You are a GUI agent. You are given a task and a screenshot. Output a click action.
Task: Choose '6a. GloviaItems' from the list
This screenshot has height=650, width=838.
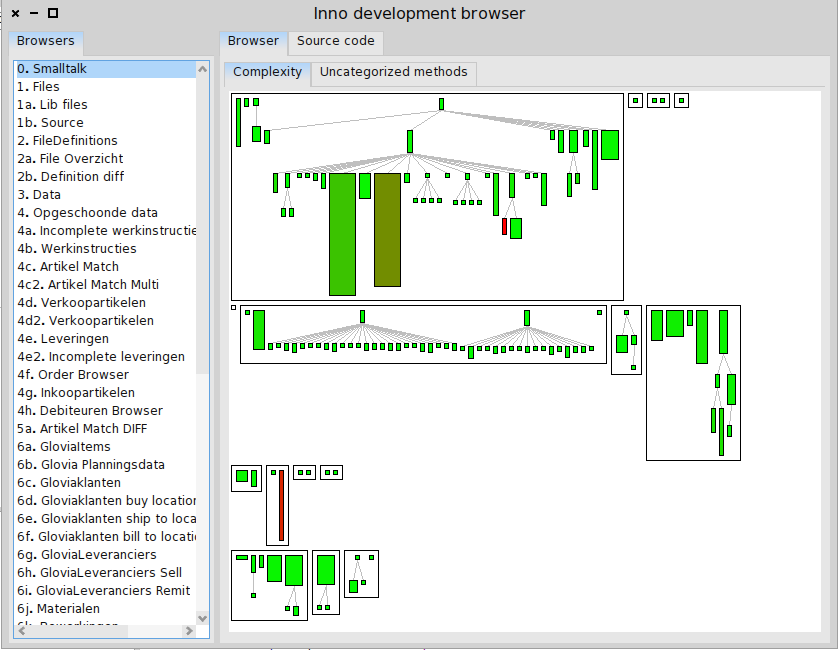click(x=104, y=447)
